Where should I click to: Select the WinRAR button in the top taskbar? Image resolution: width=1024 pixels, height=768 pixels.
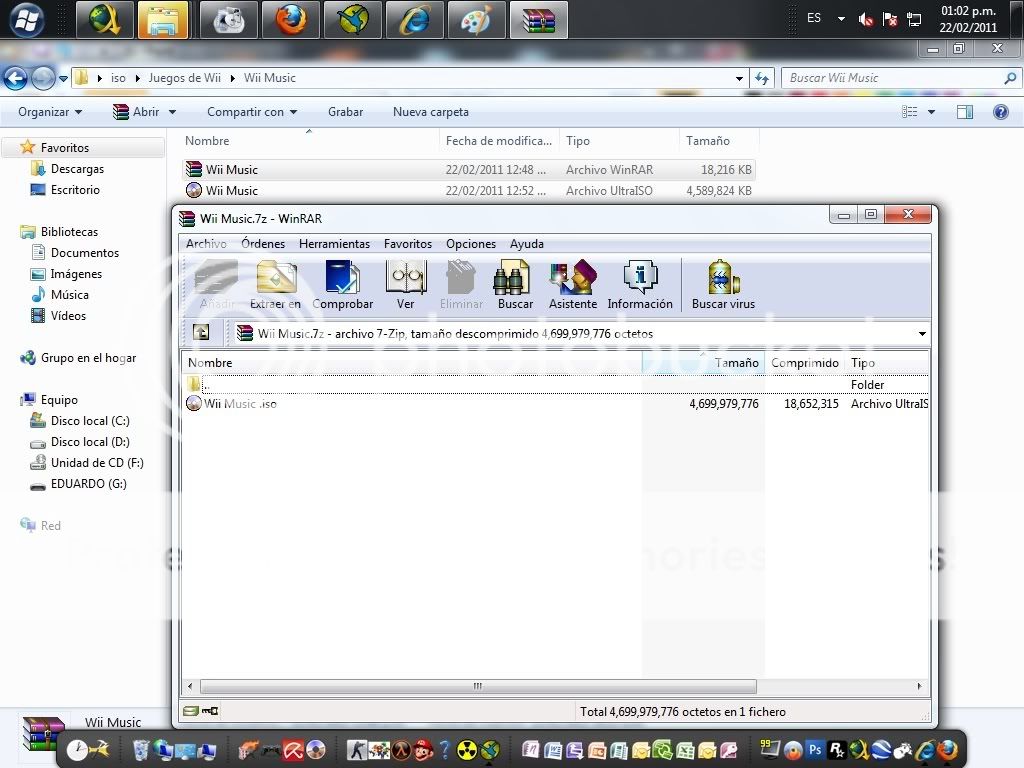(x=538, y=20)
